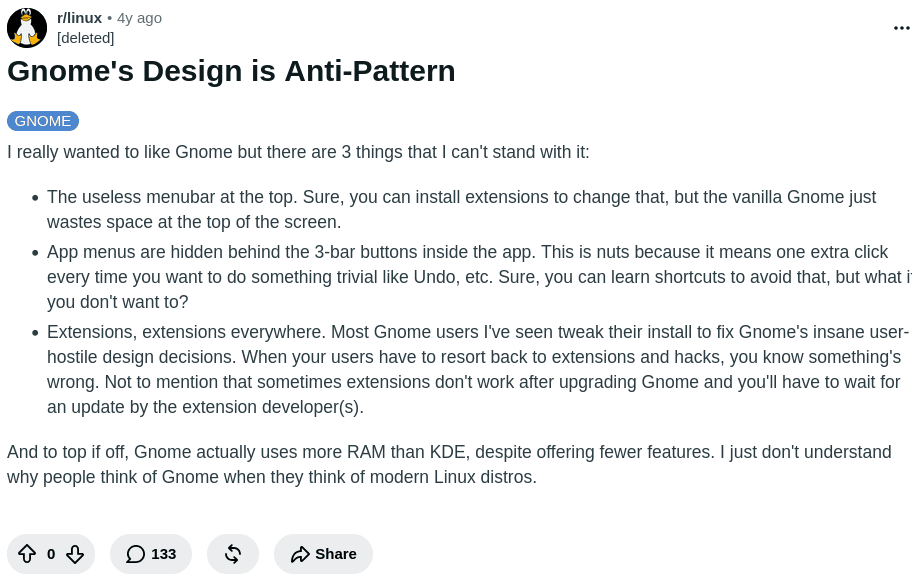The image size is (912, 582).
Task: Share this post
Action: 323,554
